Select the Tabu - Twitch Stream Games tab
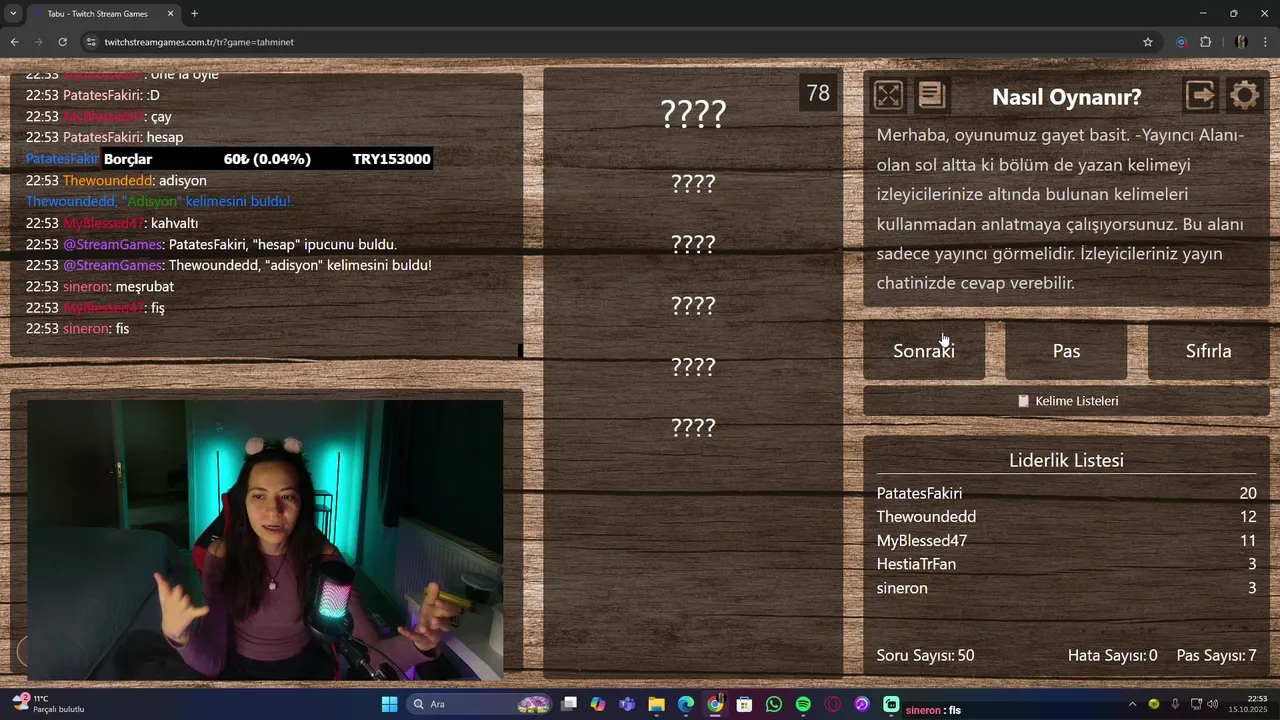This screenshot has height=720, width=1280. click(98, 14)
